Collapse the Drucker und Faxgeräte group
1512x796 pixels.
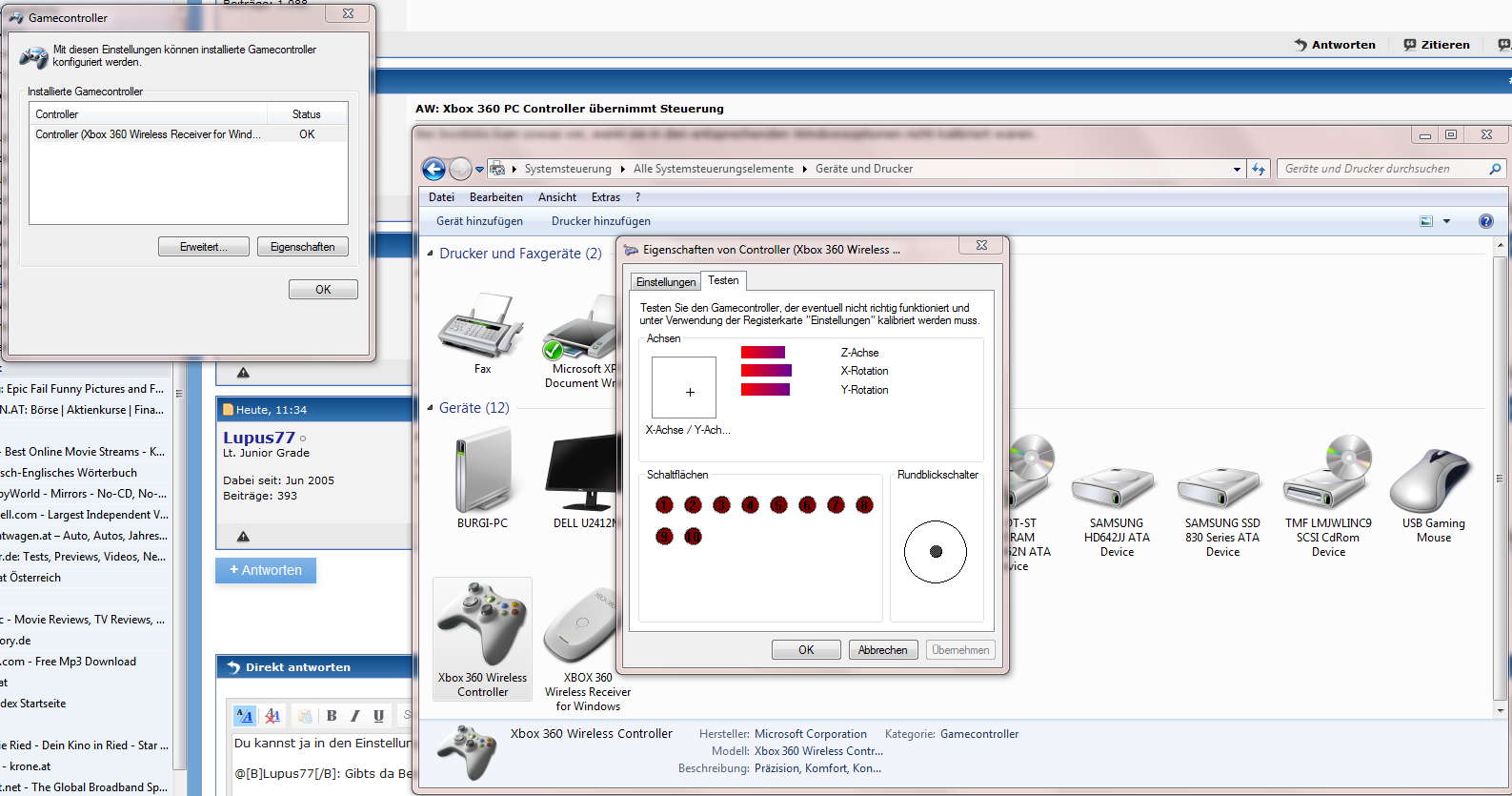tap(430, 254)
